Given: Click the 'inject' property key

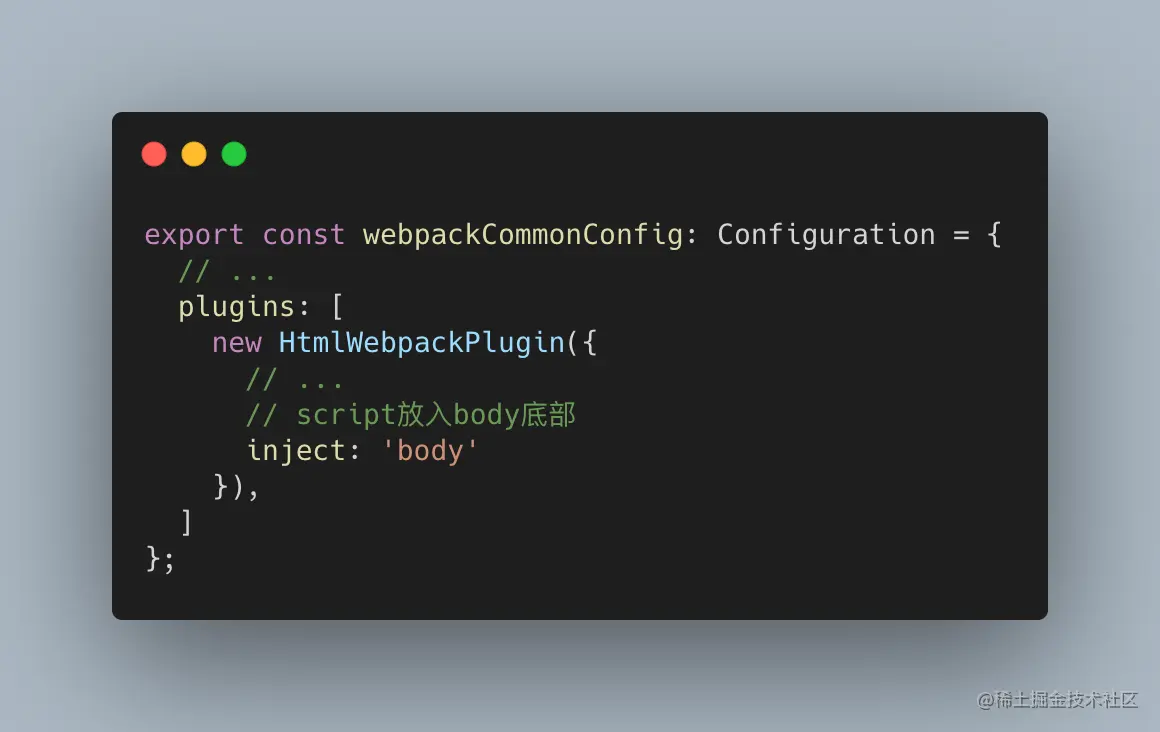Looking at the screenshot, I should click(x=296, y=451).
